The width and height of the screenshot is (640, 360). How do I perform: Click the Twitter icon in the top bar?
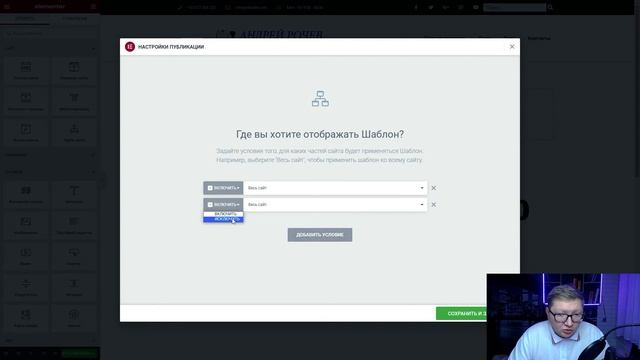[431, 7]
